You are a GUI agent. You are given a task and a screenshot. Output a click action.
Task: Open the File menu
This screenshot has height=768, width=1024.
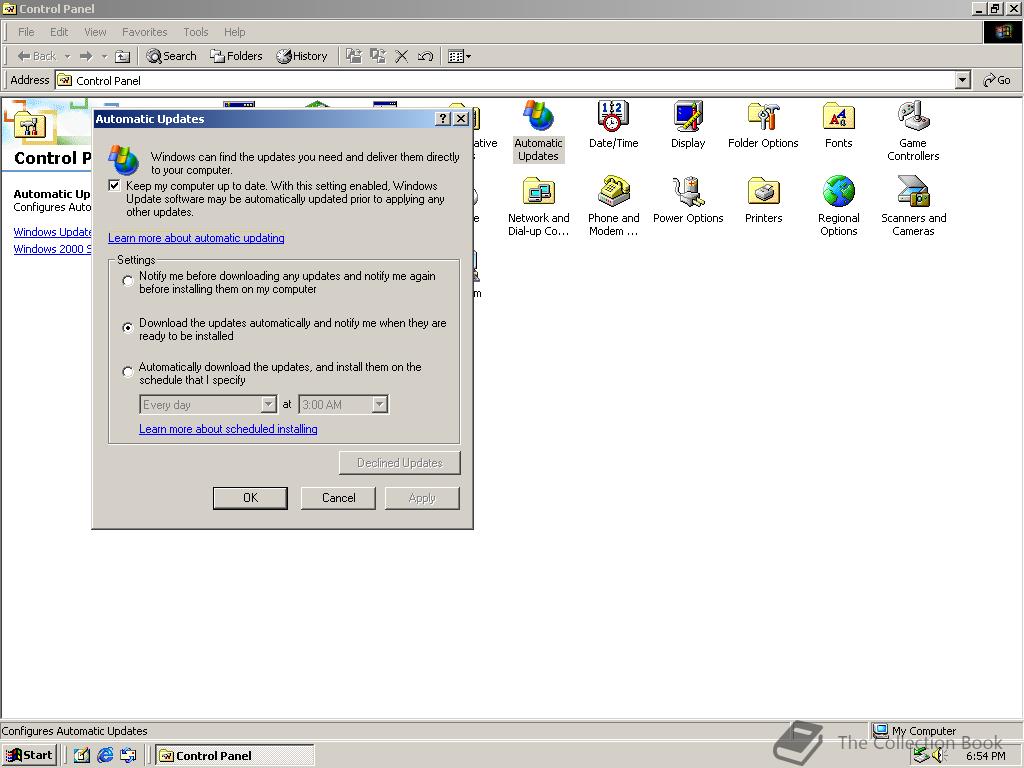[26, 32]
